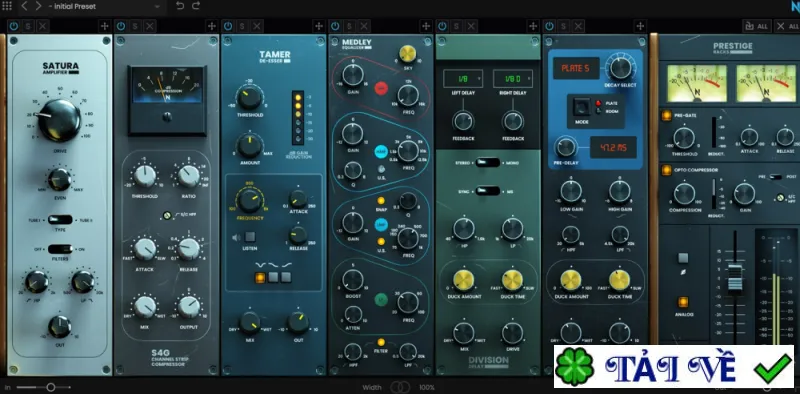Click the move handle of Satura module
Viewport: 800px width, 394px height.
coord(105,26)
